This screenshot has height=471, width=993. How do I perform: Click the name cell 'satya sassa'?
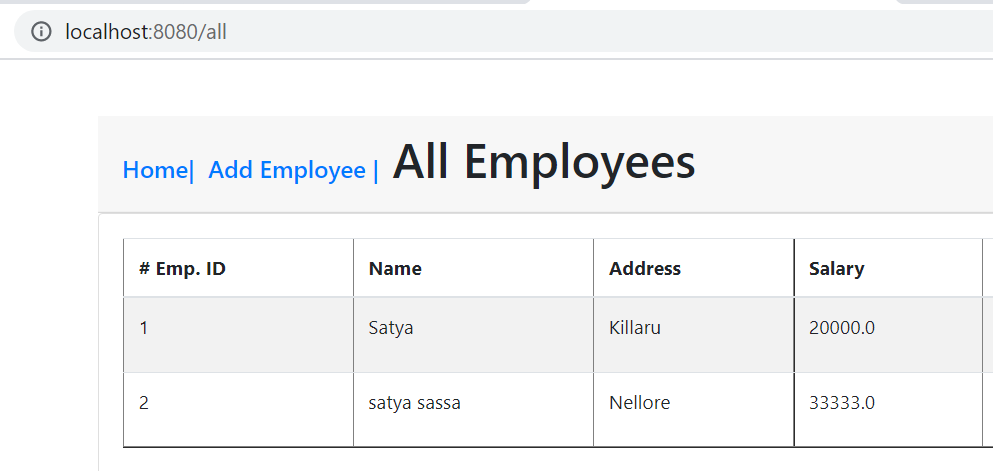click(x=414, y=403)
